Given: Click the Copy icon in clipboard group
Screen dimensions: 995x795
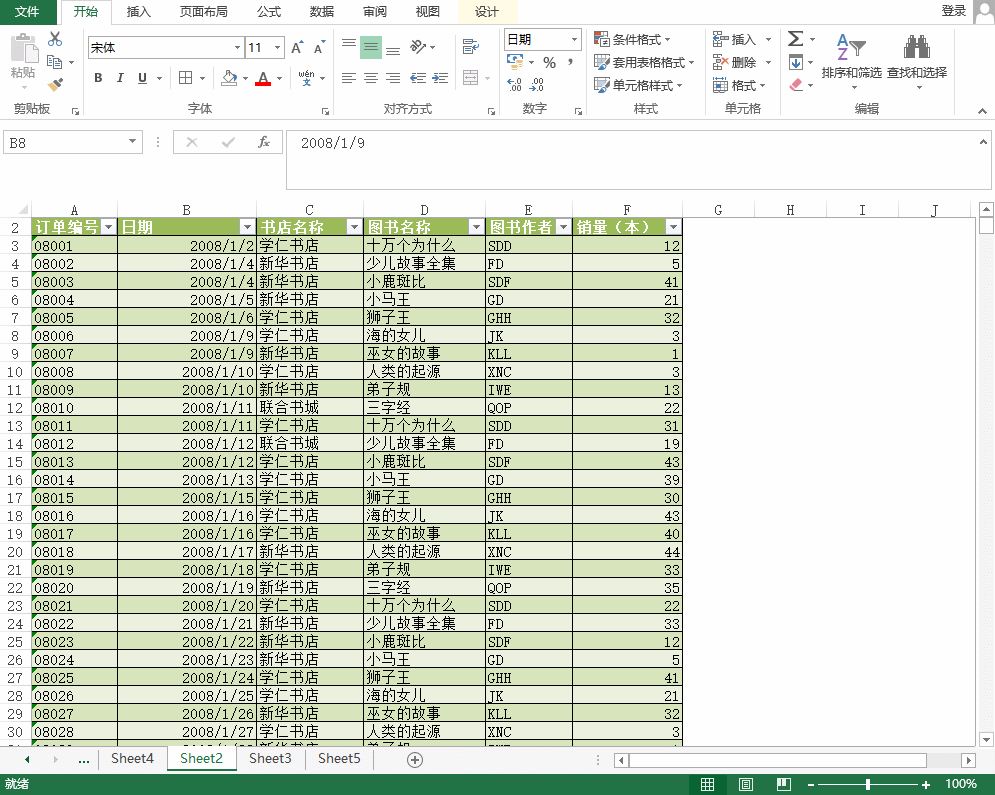Looking at the screenshot, I should pyautogui.click(x=55, y=62).
